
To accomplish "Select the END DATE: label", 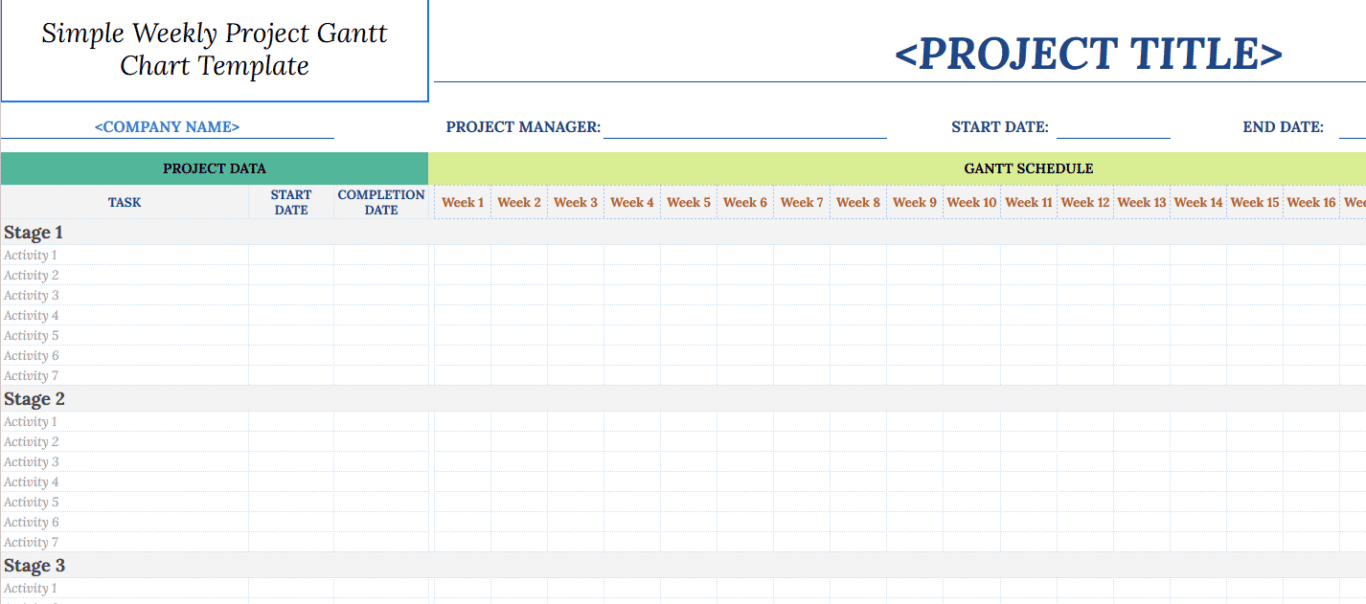I will click(x=1283, y=127).
